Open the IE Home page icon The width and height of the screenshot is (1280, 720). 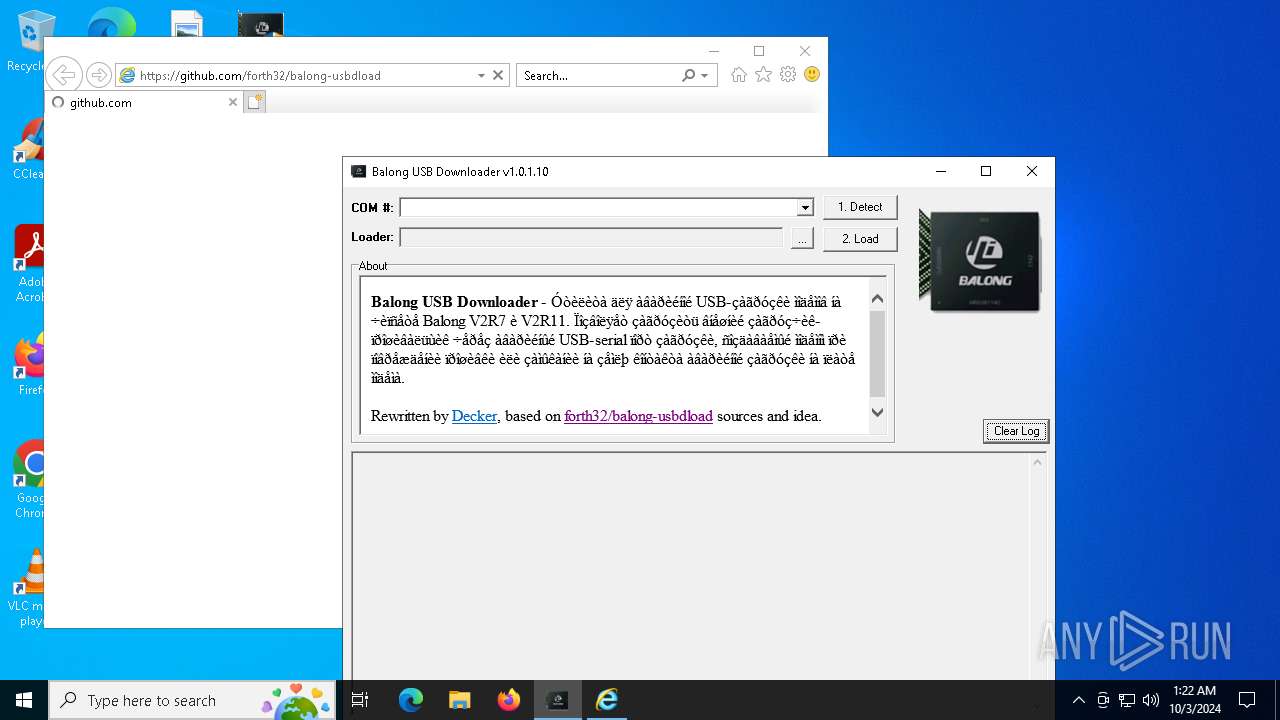(739, 75)
